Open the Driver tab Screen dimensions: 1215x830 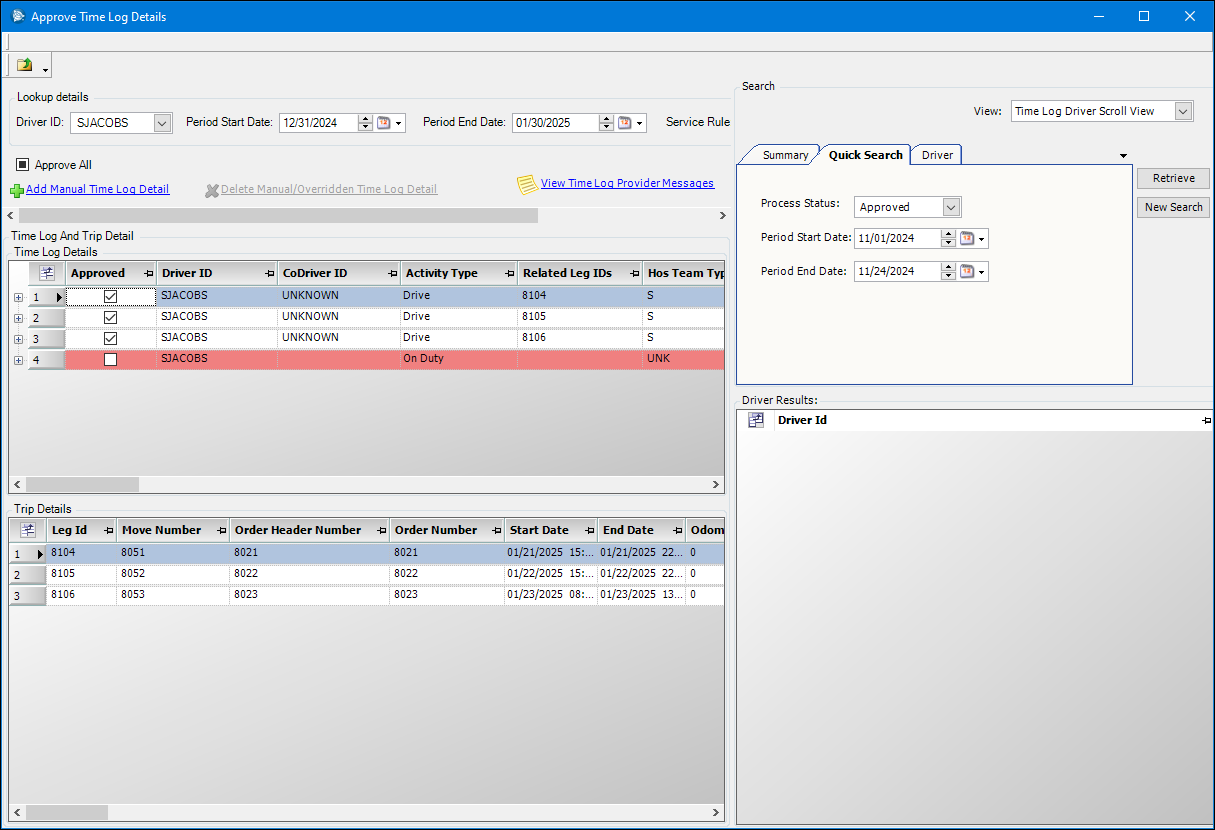click(937, 155)
